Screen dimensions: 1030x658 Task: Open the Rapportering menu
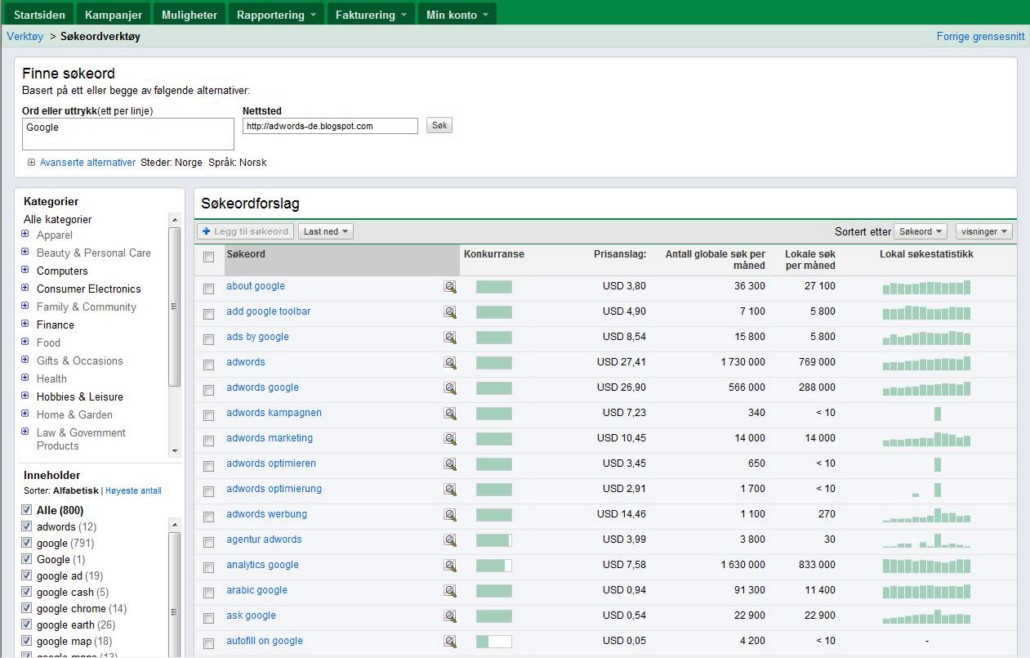276,14
